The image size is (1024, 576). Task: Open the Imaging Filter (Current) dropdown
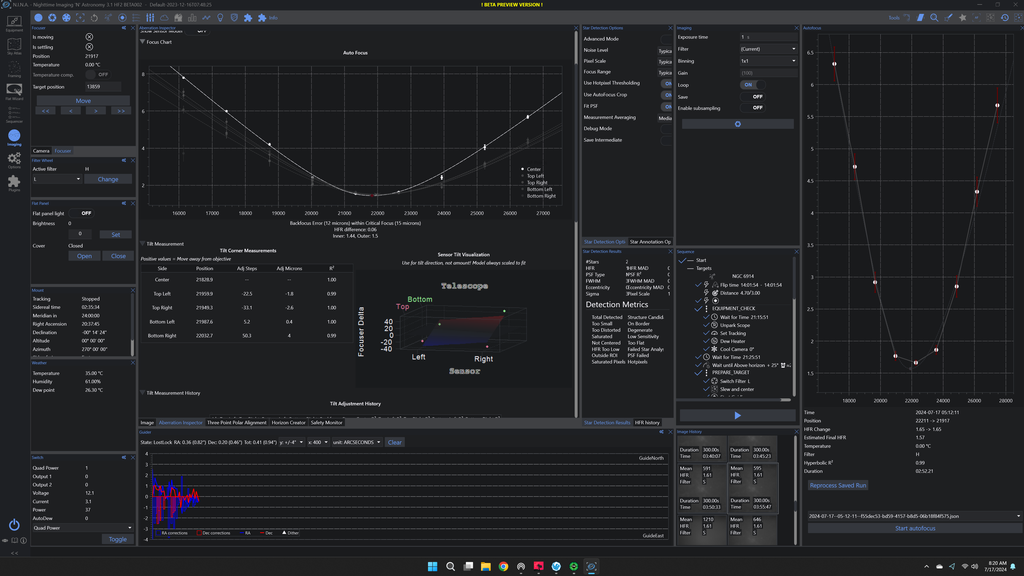[768, 49]
